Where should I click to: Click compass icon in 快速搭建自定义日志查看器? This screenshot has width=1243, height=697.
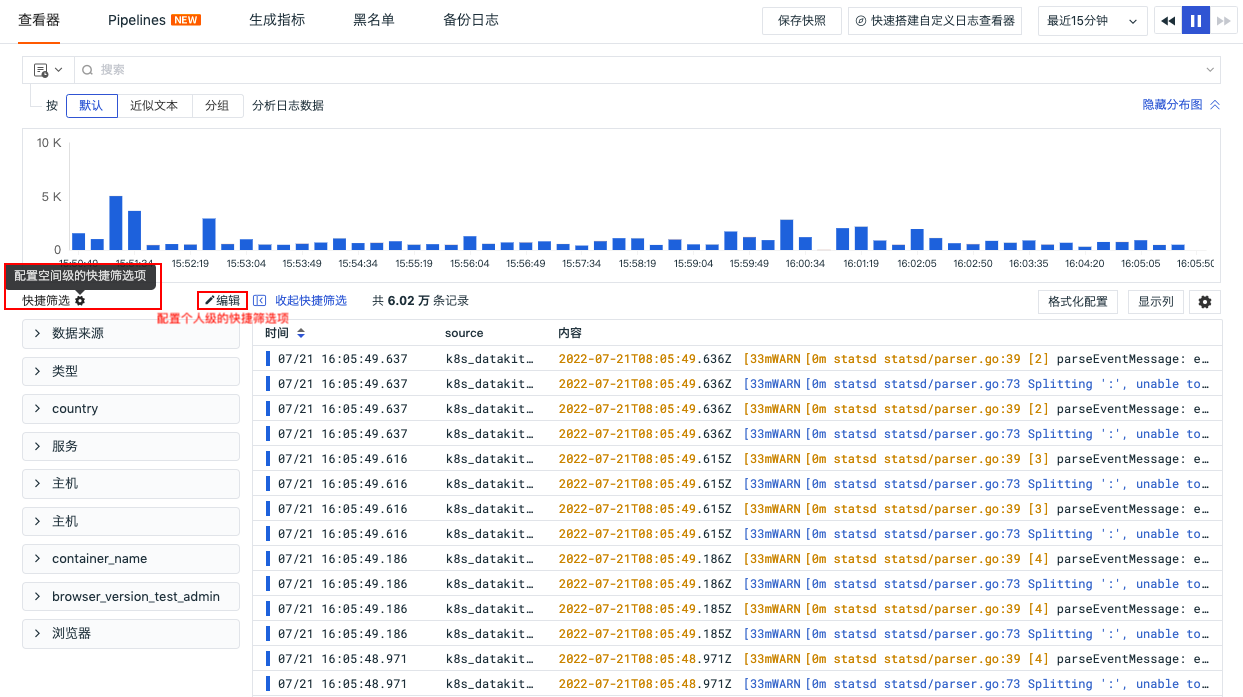pos(861,21)
